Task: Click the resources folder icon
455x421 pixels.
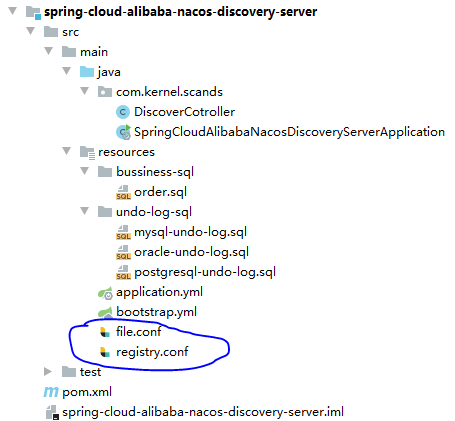Action: [x=87, y=153]
